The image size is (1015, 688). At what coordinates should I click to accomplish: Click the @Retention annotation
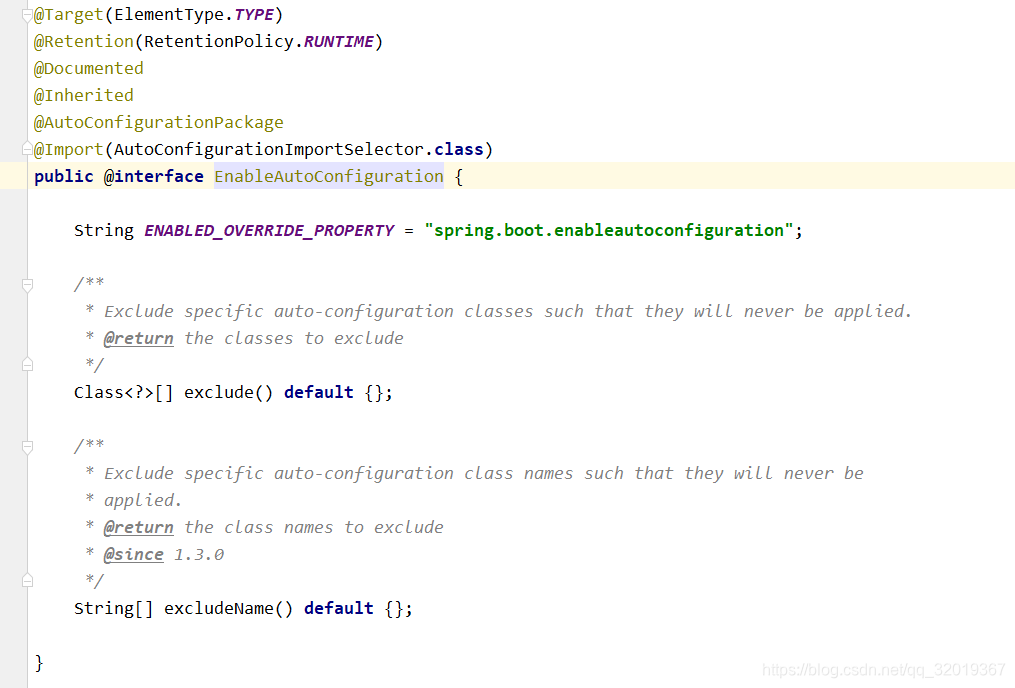(x=84, y=41)
